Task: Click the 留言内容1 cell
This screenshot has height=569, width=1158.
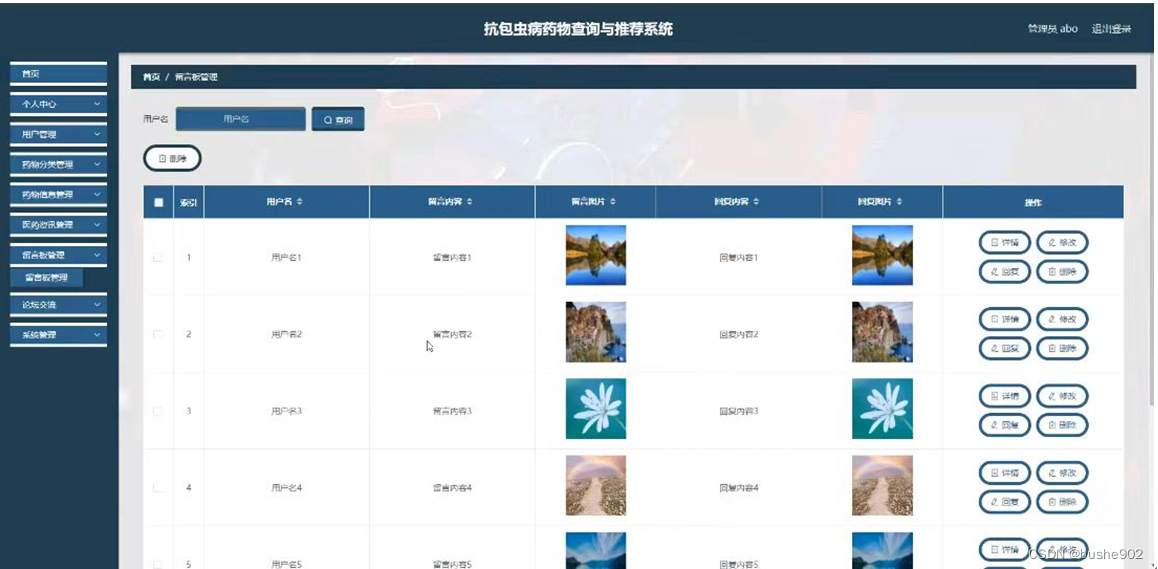Action: coord(452,258)
